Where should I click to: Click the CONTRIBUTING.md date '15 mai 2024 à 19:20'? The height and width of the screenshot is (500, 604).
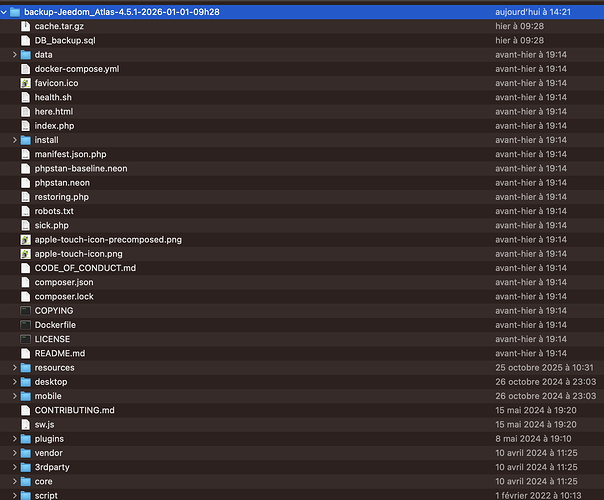(536, 410)
